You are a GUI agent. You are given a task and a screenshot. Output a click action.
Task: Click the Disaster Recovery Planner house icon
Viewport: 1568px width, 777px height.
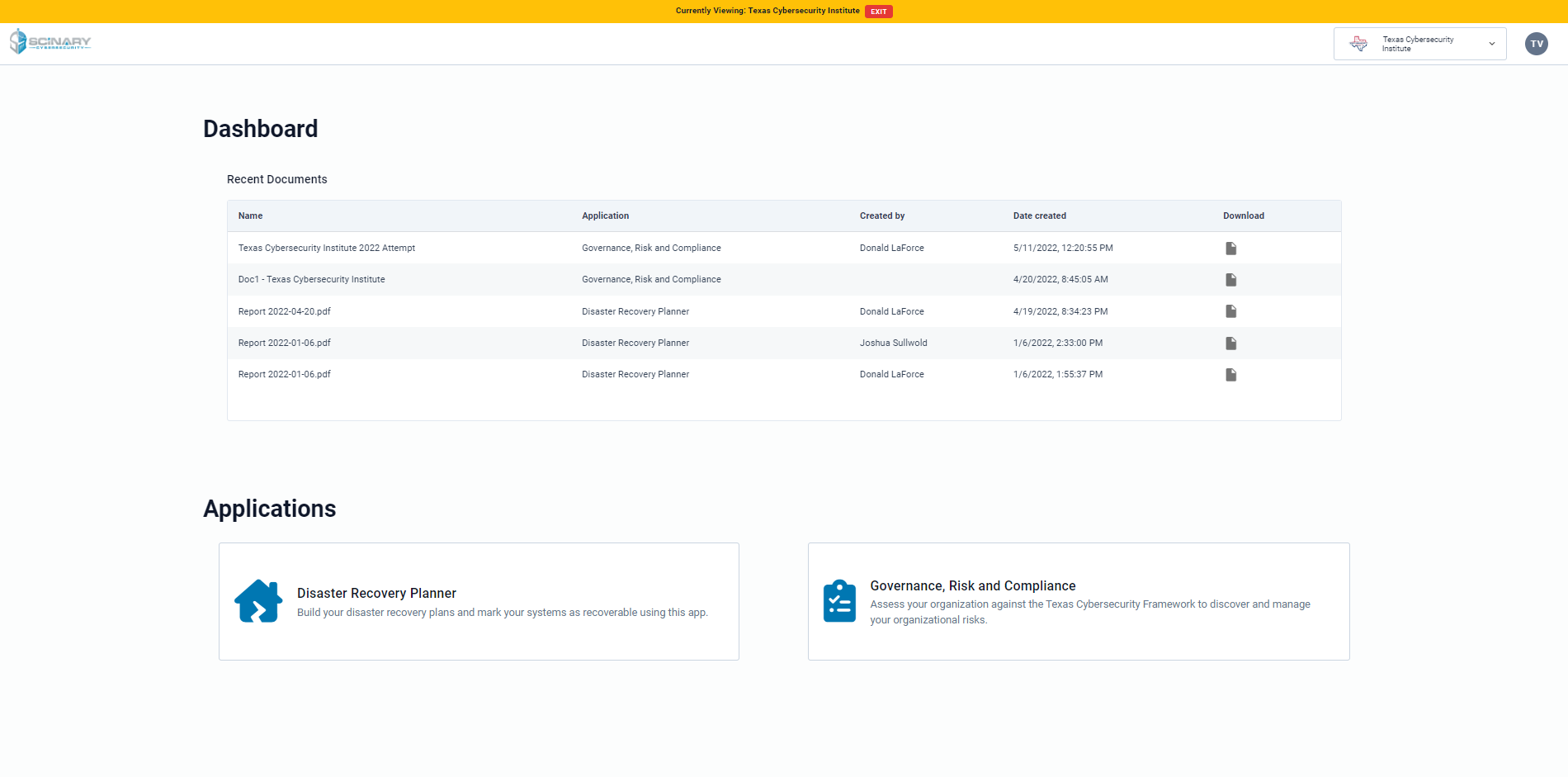(x=258, y=601)
